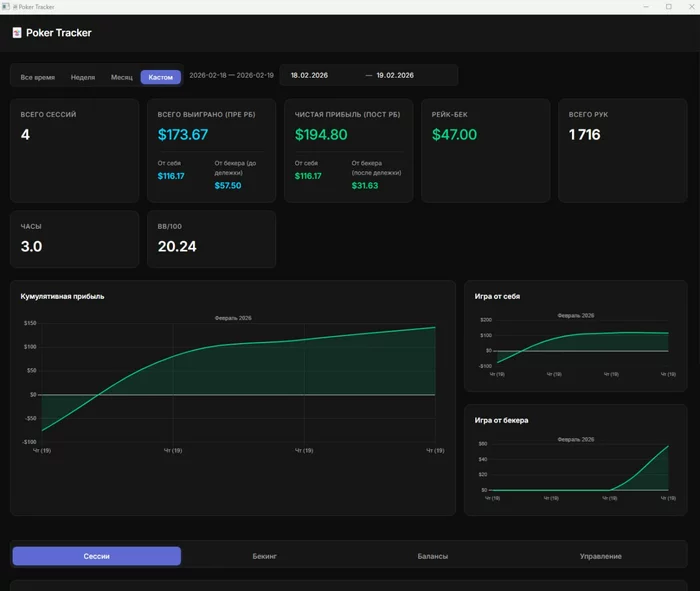Click the total won amount $173.67

183,134
